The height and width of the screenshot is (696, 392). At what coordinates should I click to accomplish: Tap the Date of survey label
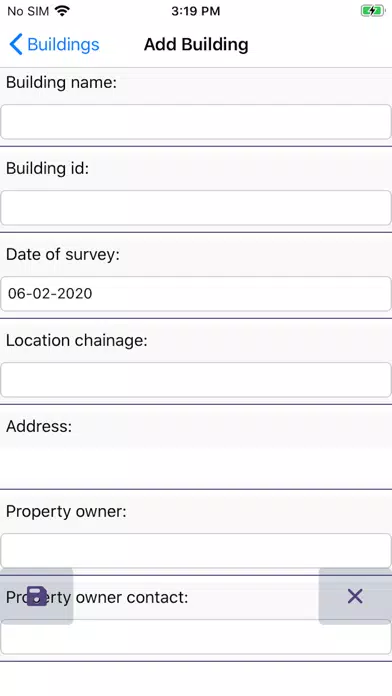(x=63, y=254)
